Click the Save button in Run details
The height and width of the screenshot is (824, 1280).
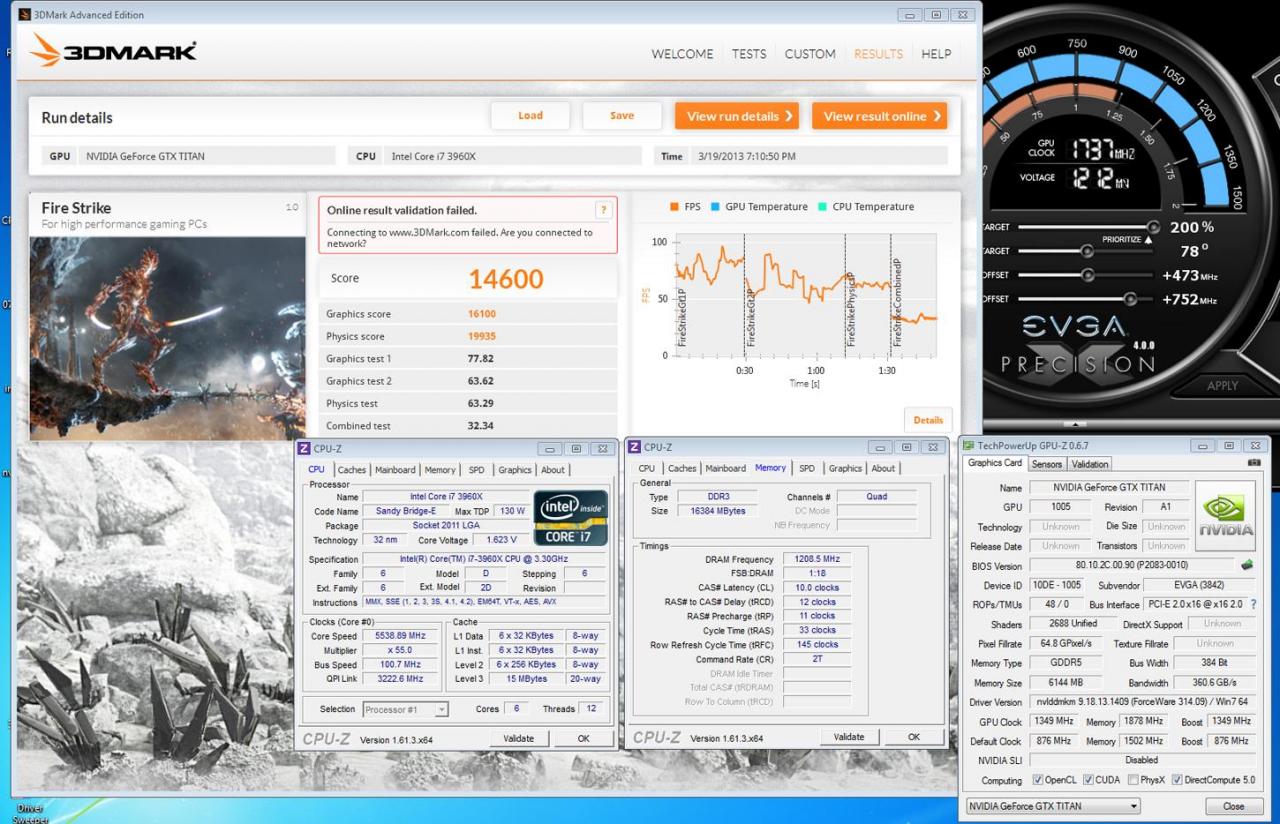622,116
